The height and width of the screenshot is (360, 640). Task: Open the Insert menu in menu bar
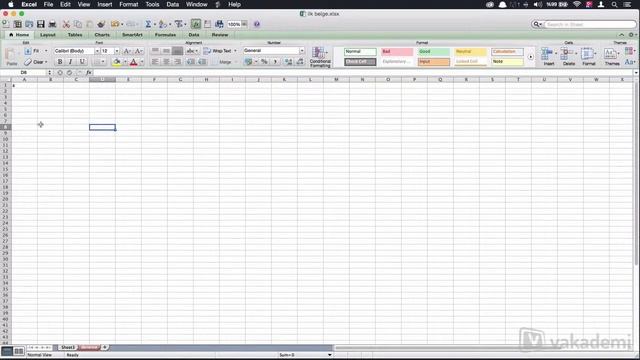coord(104,4)
